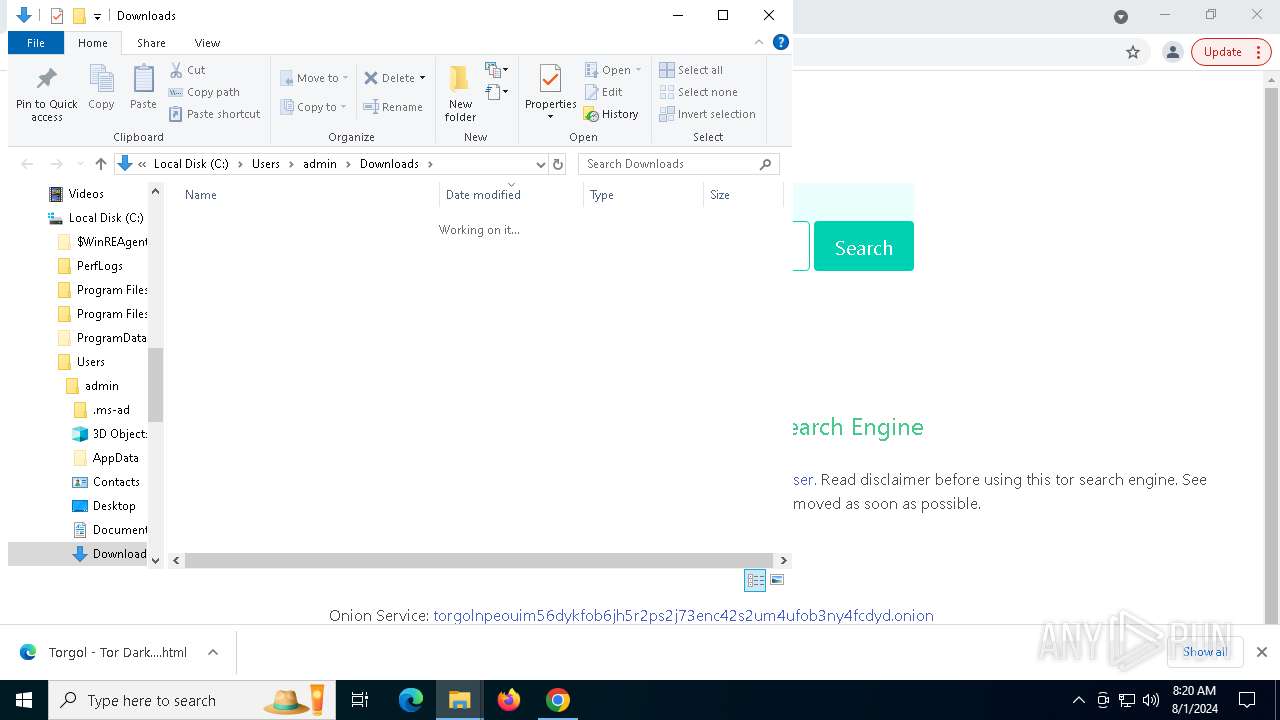The image size is (1280, 720).
Task: Click the Delete button in Organize
Action: click(x=389, y=78)
